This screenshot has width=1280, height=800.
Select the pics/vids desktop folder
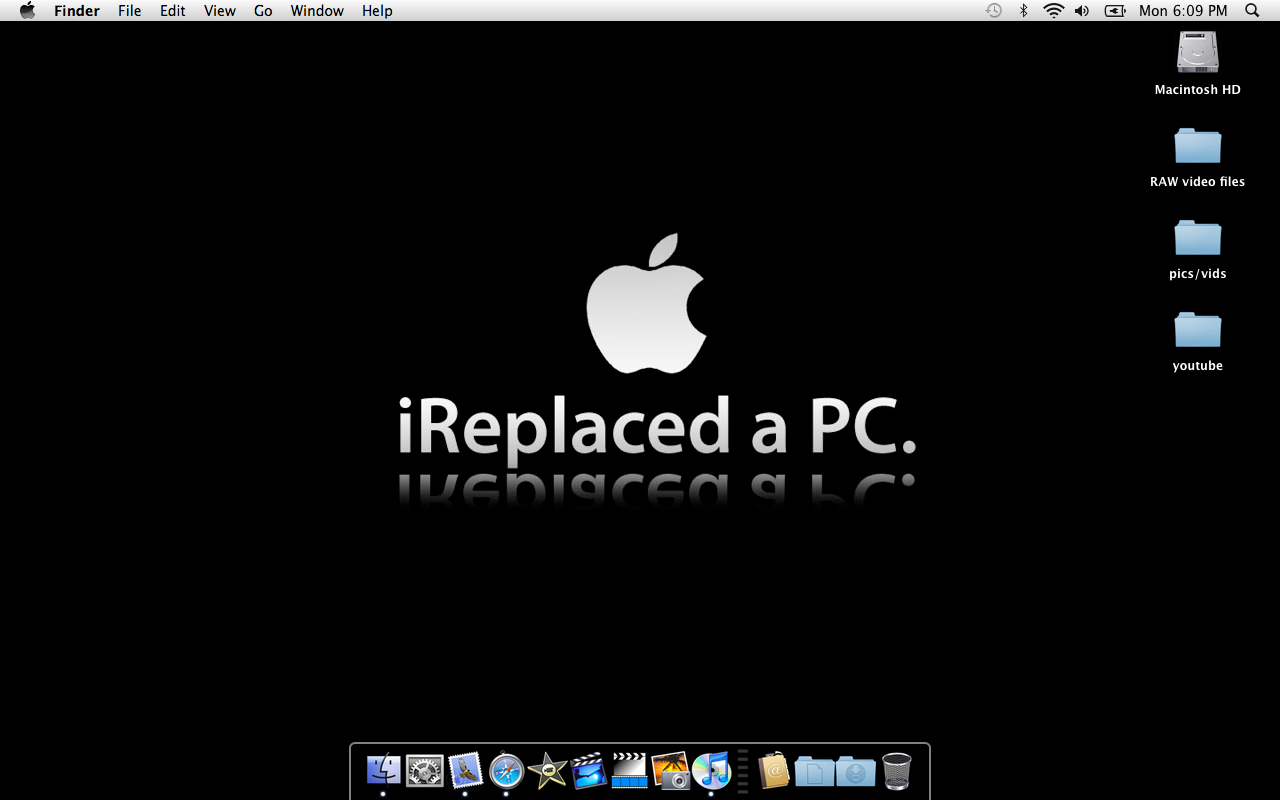click(x=1197, y=238)
